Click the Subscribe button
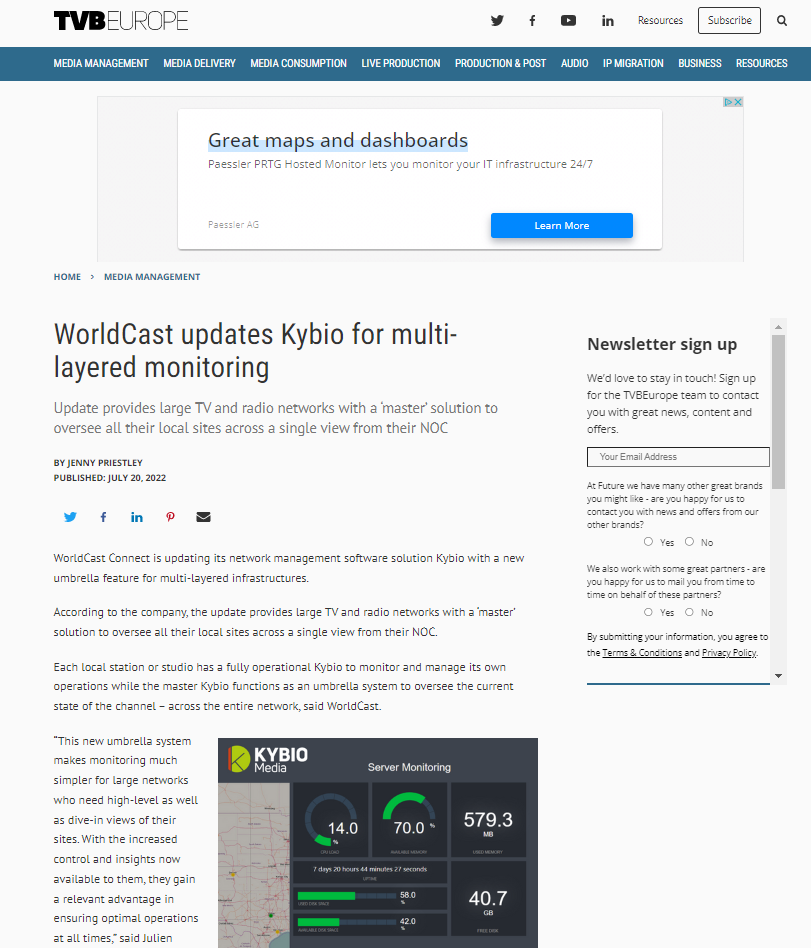The height and width of the screenshot is (948, 811). click(729, 21)
